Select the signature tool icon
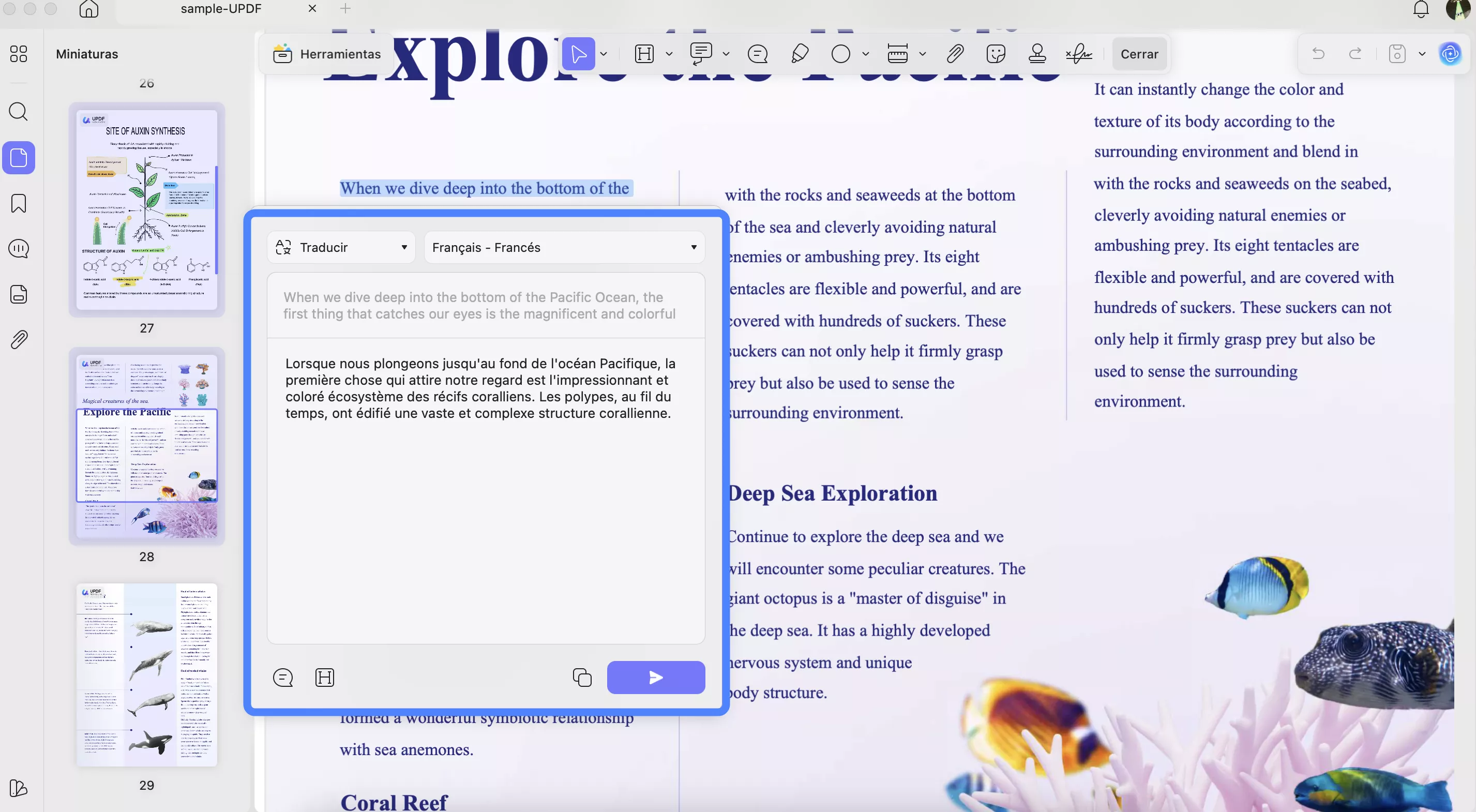This screenshot has height=812, width=1476. pyautogui.click(x=1079, y=54)
